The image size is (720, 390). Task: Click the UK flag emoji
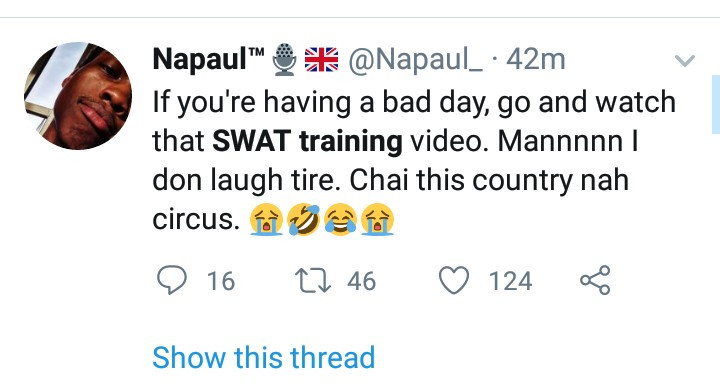[x=321, y=60]
